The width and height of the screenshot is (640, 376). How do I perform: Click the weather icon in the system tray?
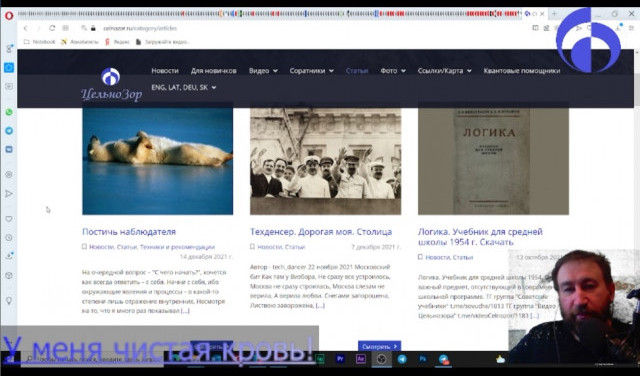(x=500, y=359)
